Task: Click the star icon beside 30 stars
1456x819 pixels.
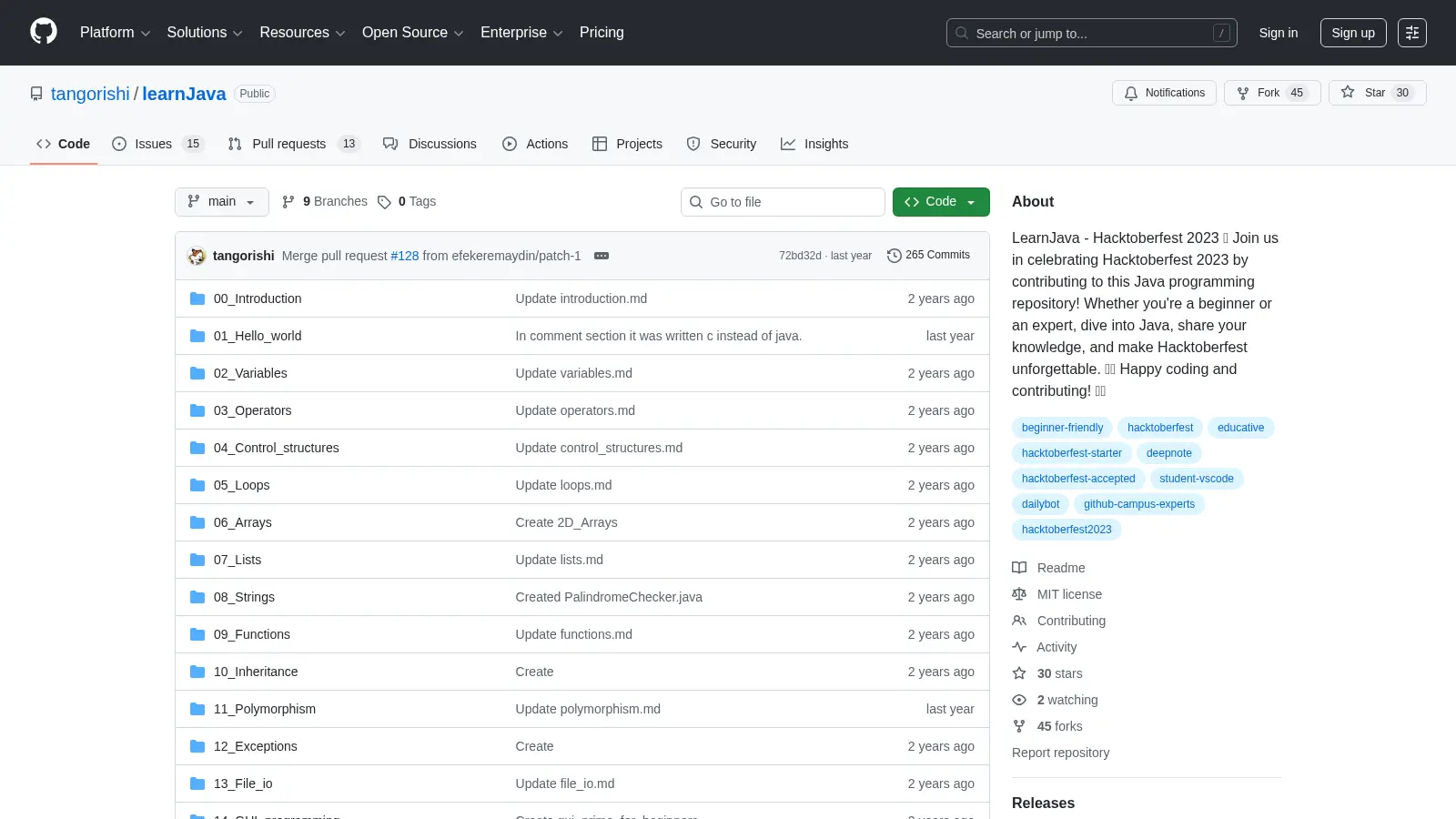Action: pos(1019,673)
